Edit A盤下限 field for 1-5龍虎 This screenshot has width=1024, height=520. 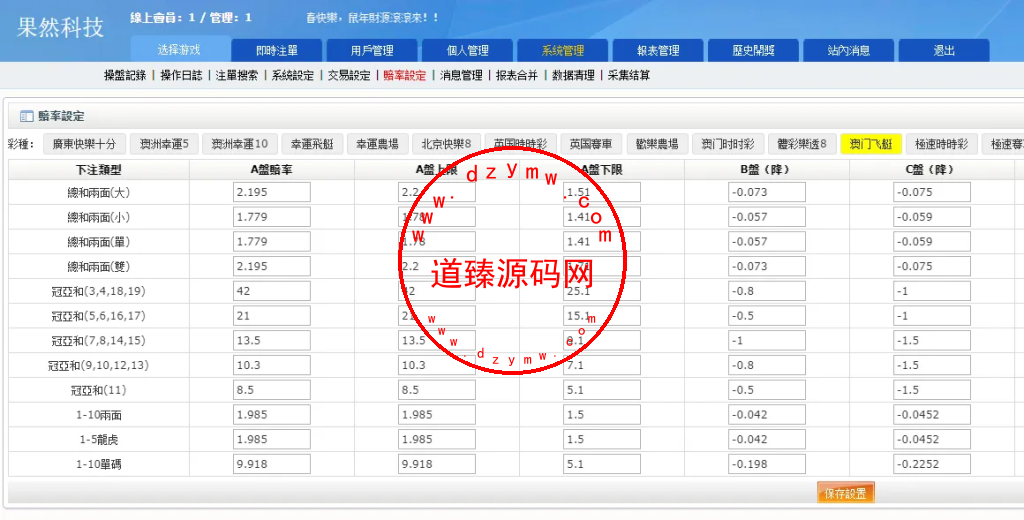pos(602,440)
